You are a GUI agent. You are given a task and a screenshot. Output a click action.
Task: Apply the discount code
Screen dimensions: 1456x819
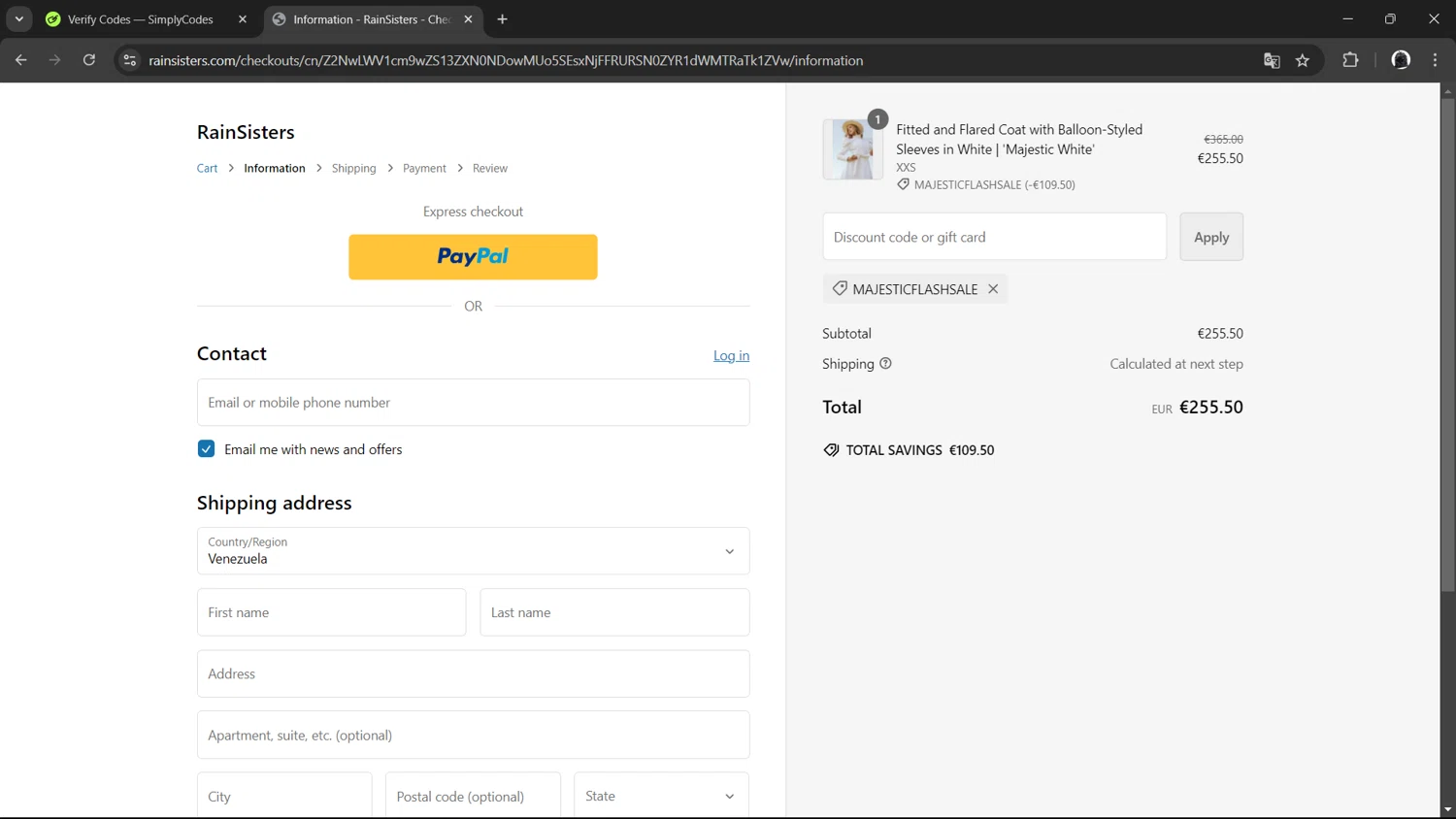click(1210, 237)
